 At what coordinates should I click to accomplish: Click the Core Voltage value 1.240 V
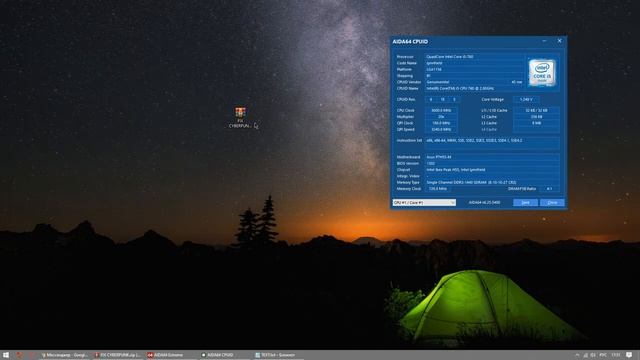tap(526, 99)
